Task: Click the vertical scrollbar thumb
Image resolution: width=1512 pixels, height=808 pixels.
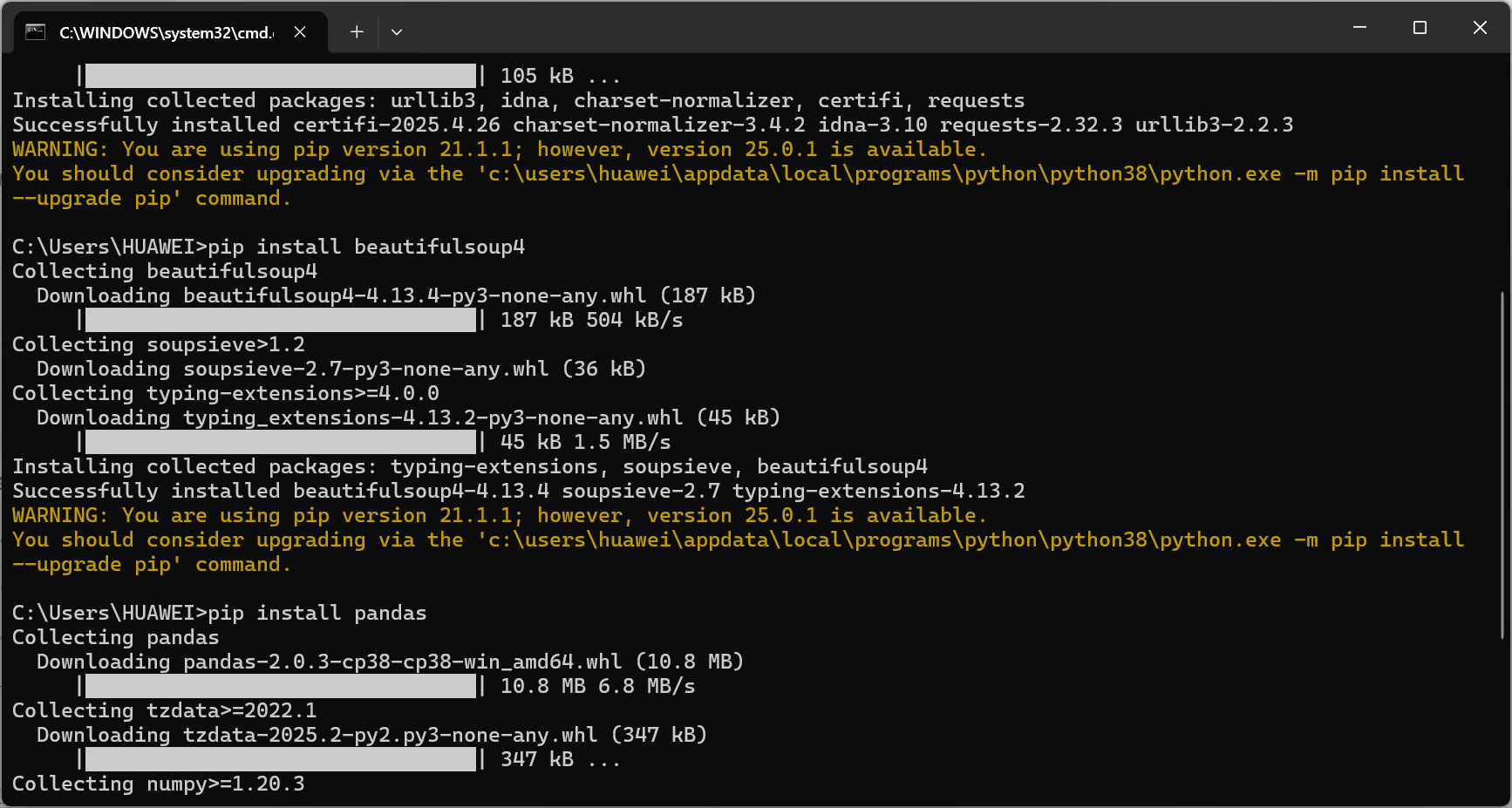Action: [x=1502, y=465]
